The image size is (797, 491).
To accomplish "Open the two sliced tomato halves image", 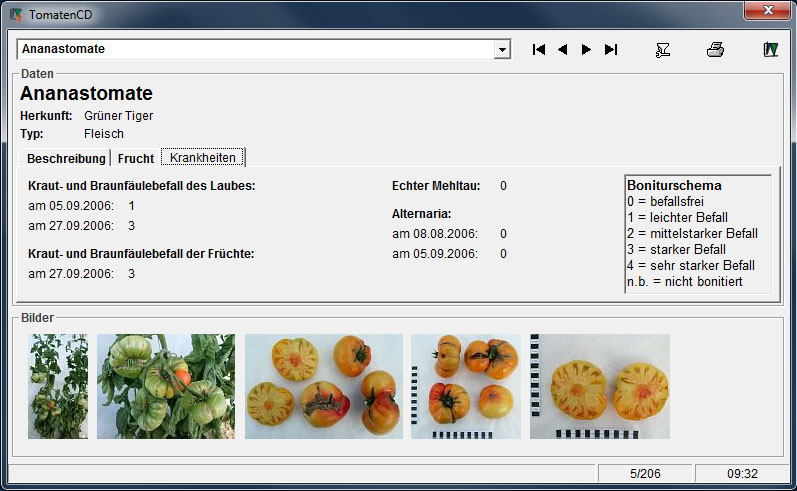I will point(599,386).
